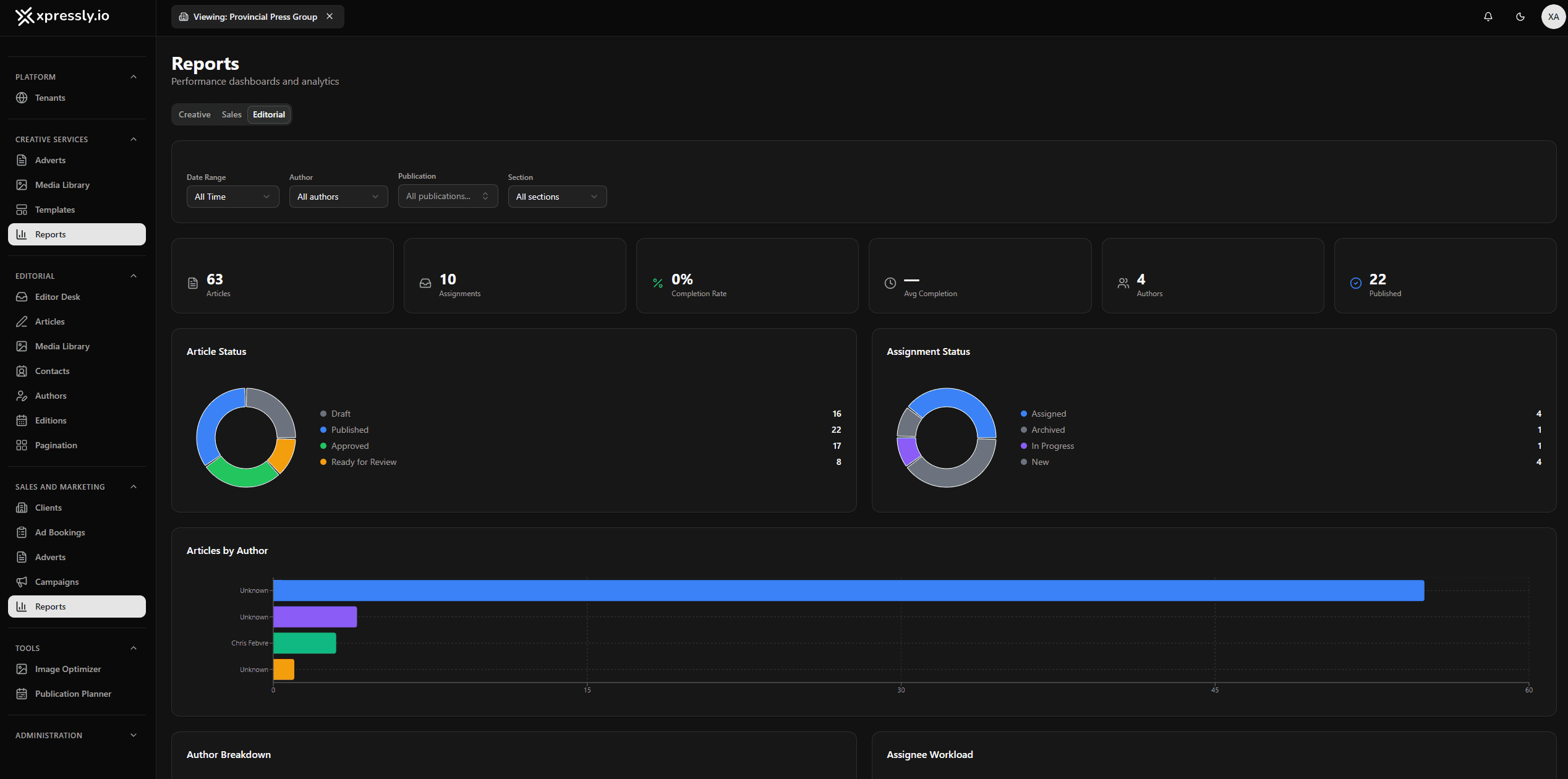The width and height of the screenshot is (1568, 779).
Task: Open the Date Range dropdown
Action: [x=232, y=197]
